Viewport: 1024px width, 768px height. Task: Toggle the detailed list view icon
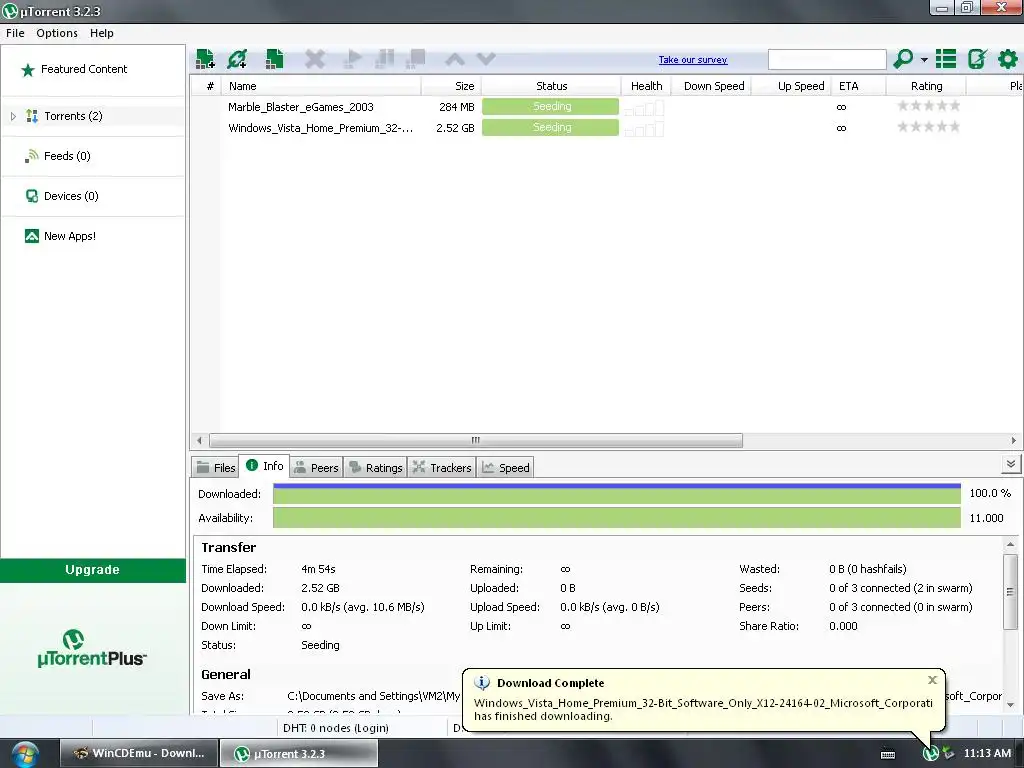946,59
